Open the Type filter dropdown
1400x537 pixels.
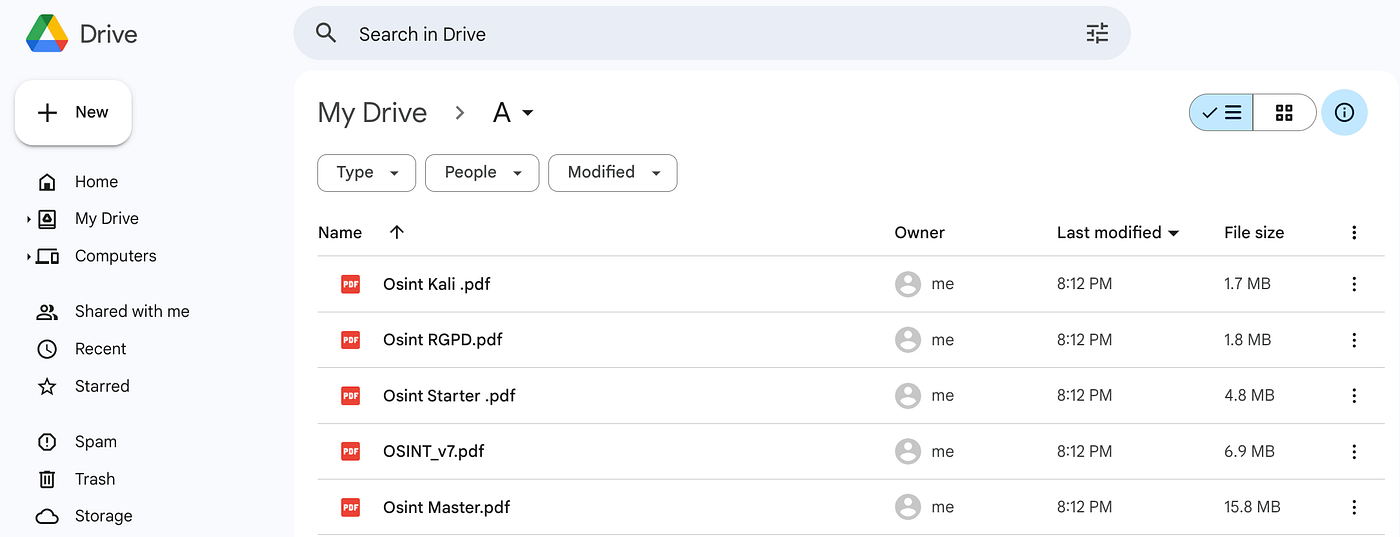point(366,172)
